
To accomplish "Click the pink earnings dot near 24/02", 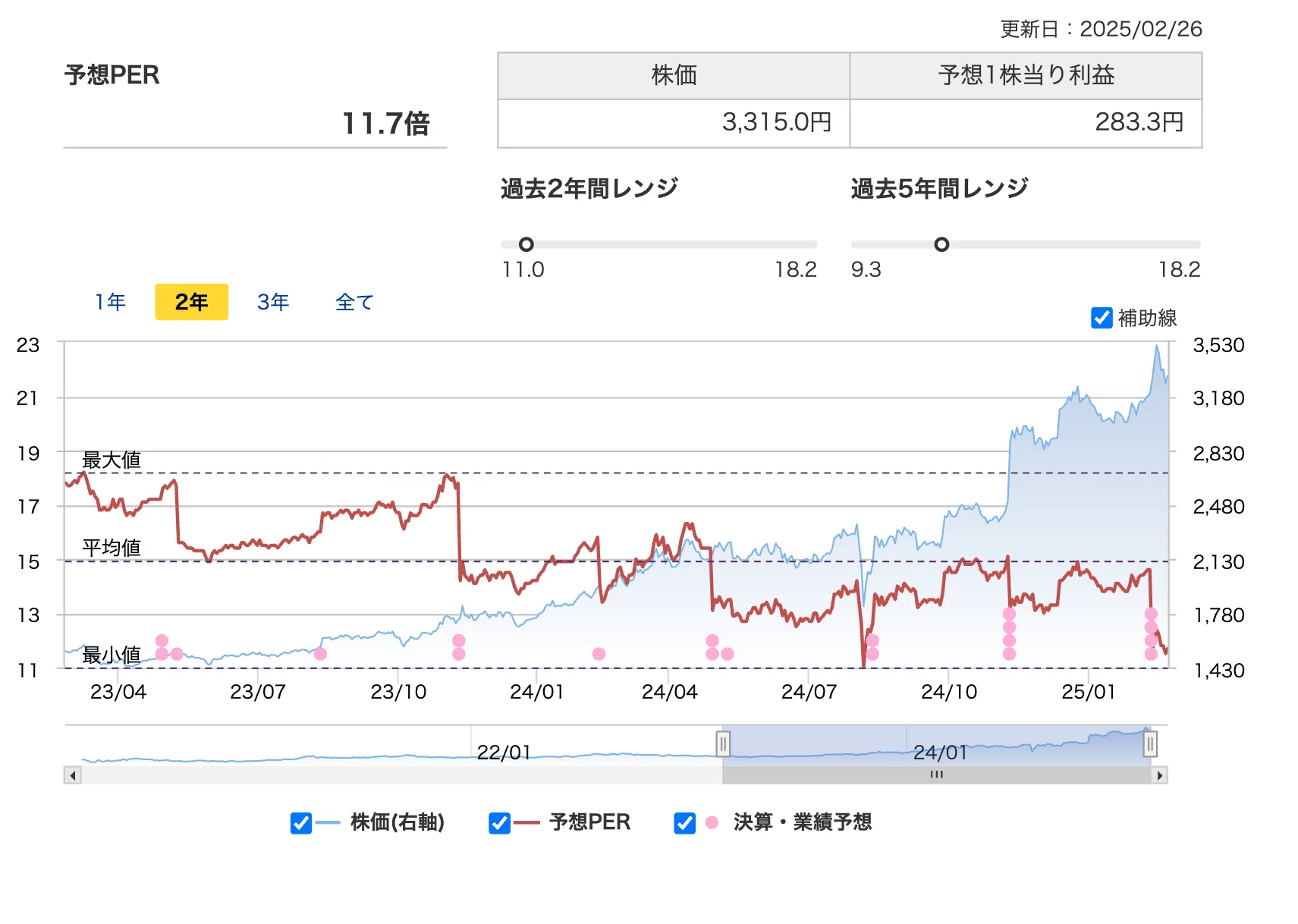I will pos(599,654).
